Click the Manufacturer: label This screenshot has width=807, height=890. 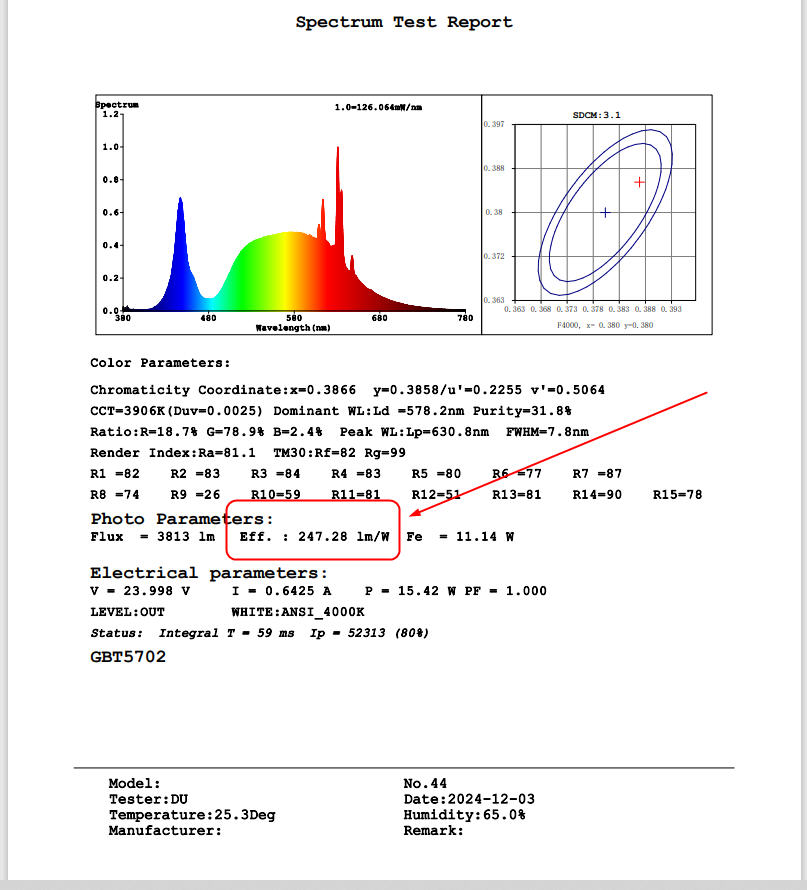click(165, 831)
